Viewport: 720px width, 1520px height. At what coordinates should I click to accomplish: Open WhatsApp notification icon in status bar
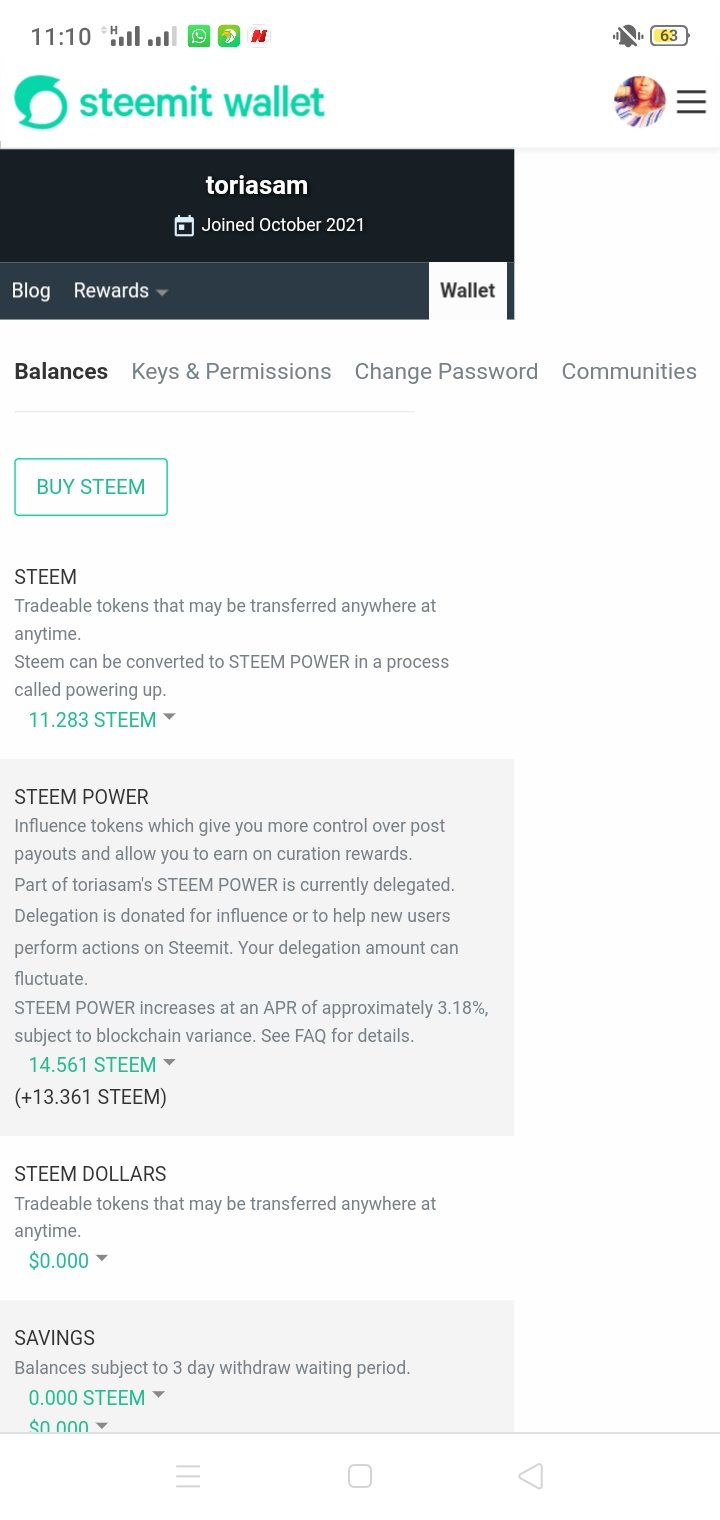[200, 36]
